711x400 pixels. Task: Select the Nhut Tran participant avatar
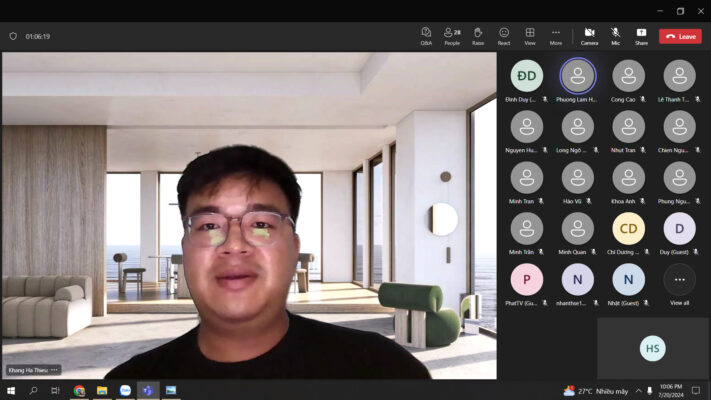(628, 127)
